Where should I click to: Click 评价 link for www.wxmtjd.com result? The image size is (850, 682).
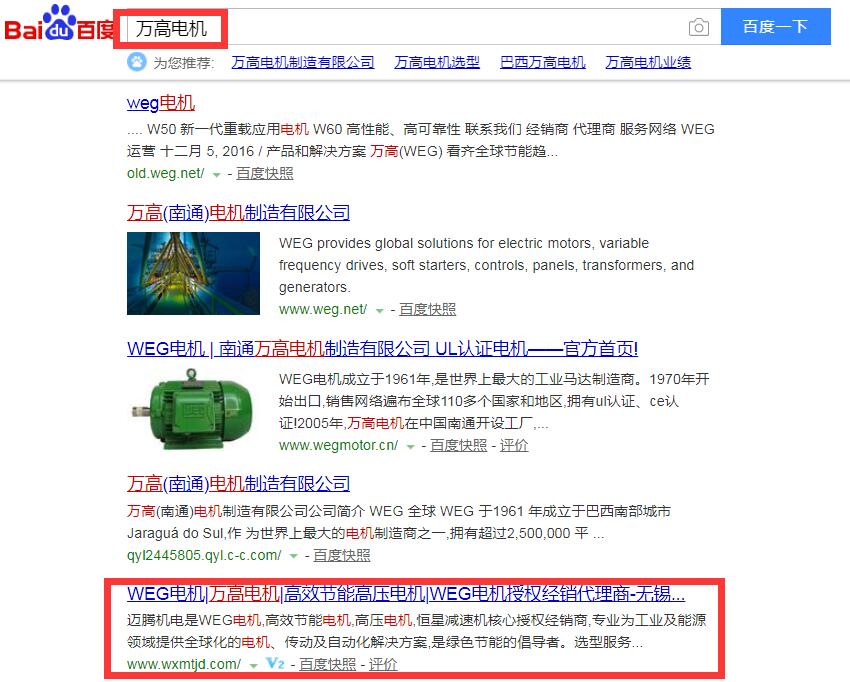click(x=383, y=664)
